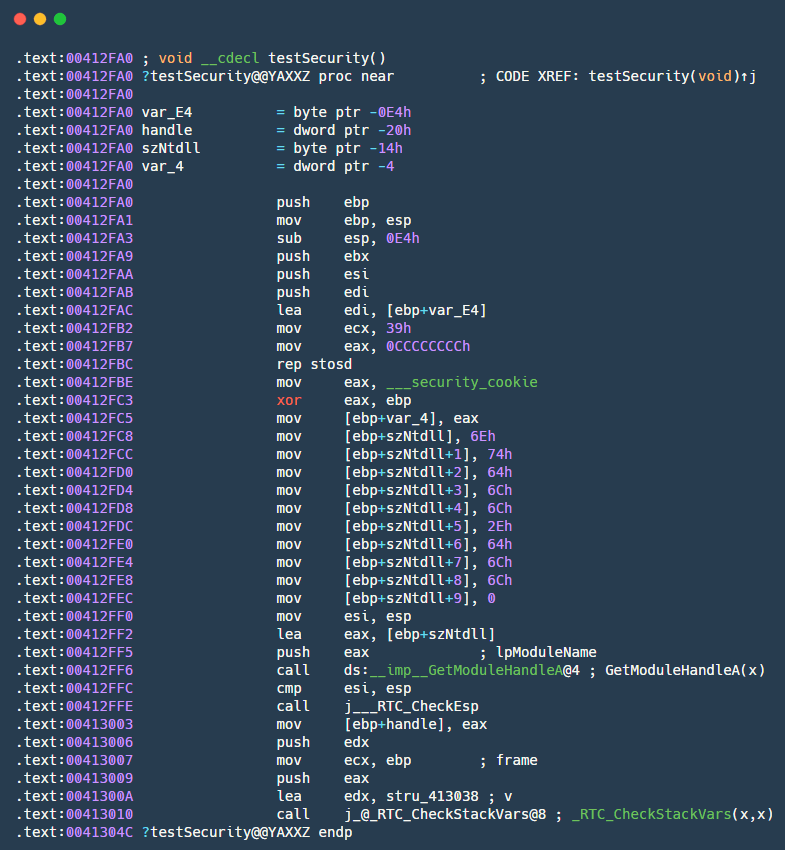Click the push edi instruction
This screenshot has width=785, height=850.
[323, 292]
